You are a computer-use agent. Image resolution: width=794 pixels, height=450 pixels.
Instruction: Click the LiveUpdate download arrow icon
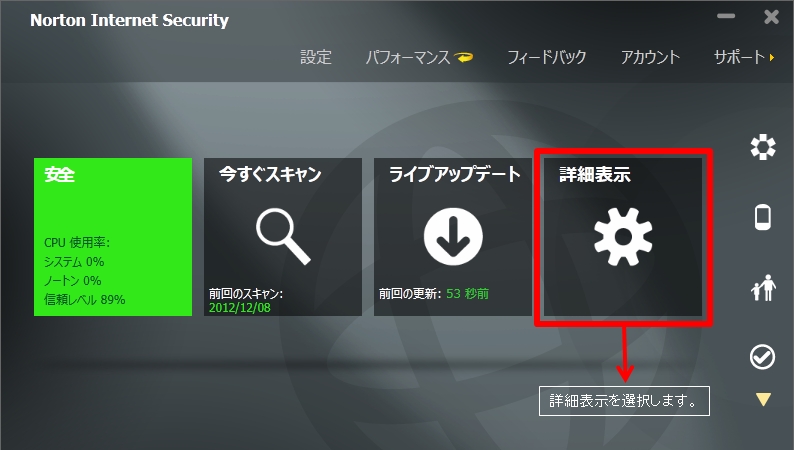click(453, 237)
